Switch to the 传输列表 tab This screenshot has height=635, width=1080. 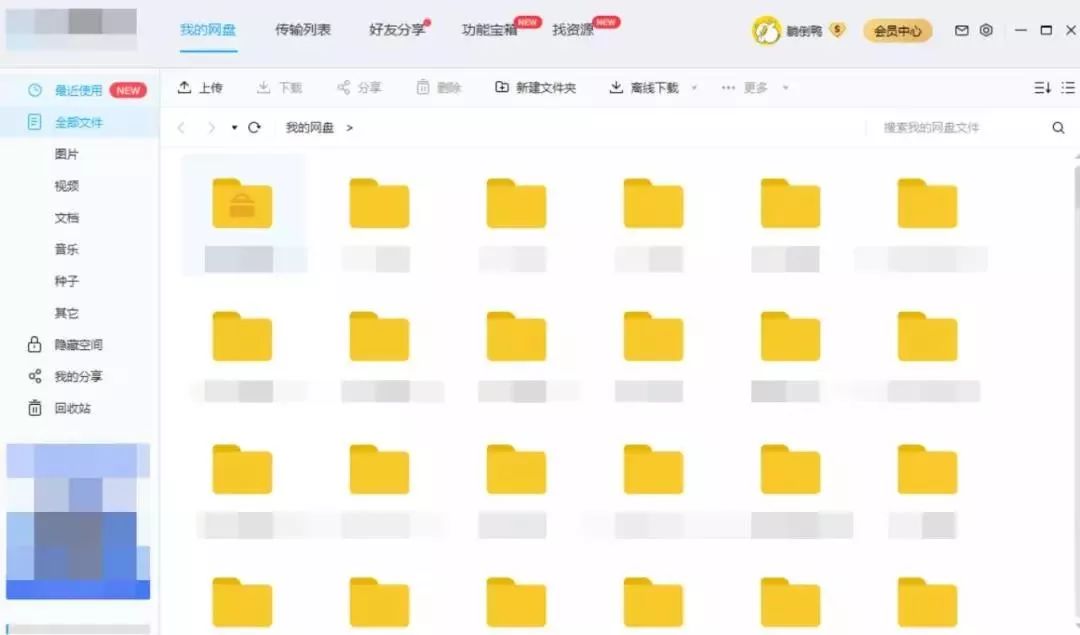pyautogui.click(x=303, y=30)
